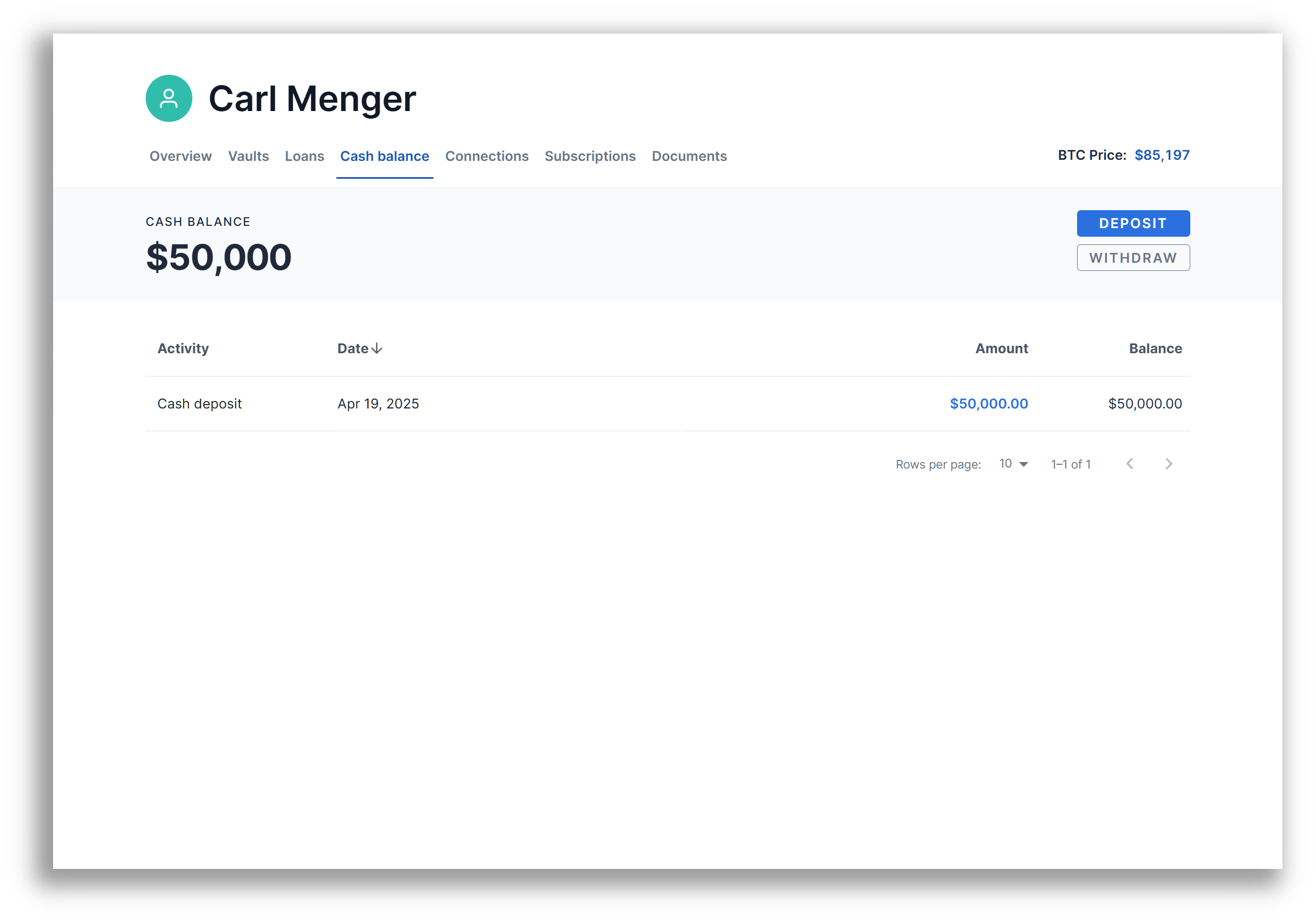This screenshot has width=1316, height=922.
Task: Select the Cash balance tab
Action: pyautogui.click(x=384, y=156)
